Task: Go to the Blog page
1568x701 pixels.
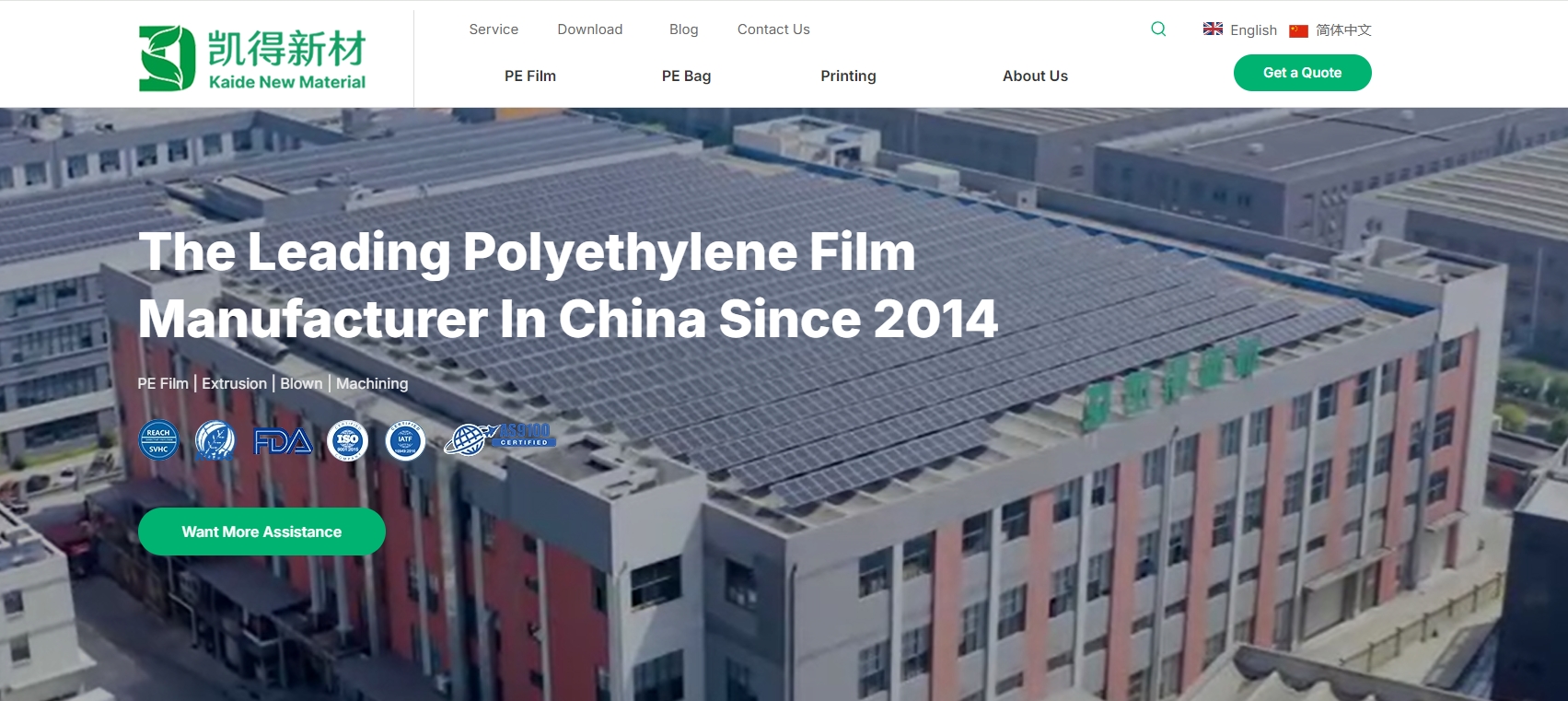Action: point(683,29)
